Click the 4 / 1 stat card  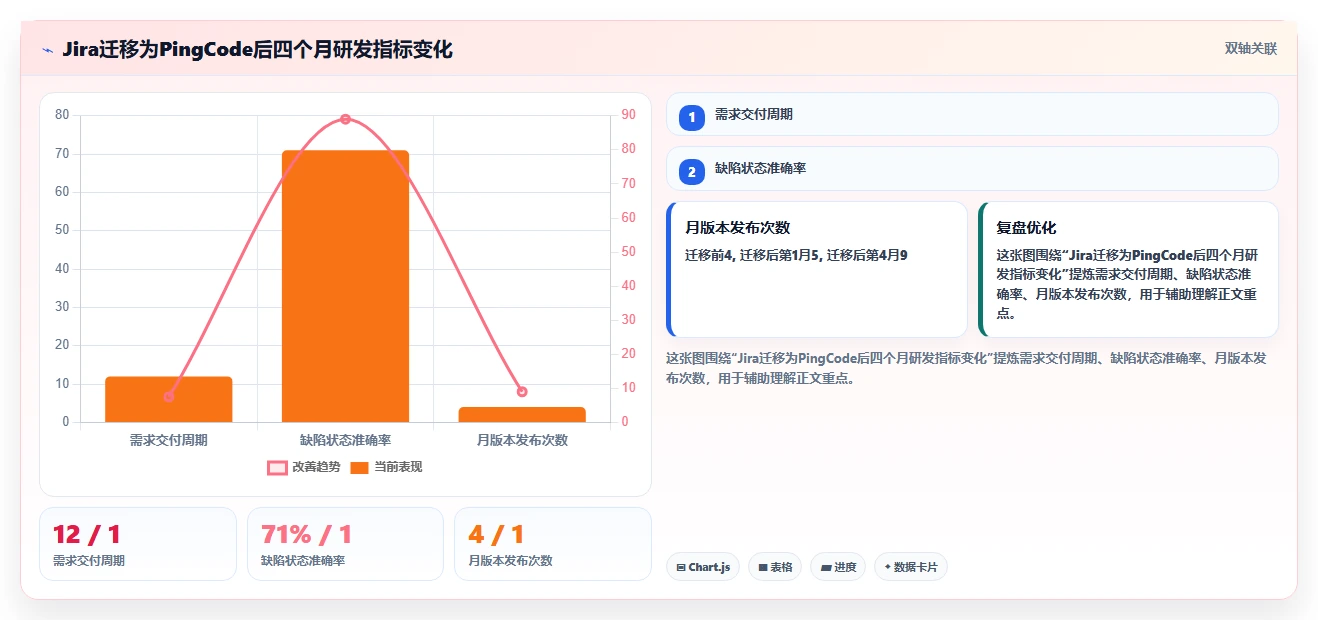553,544
